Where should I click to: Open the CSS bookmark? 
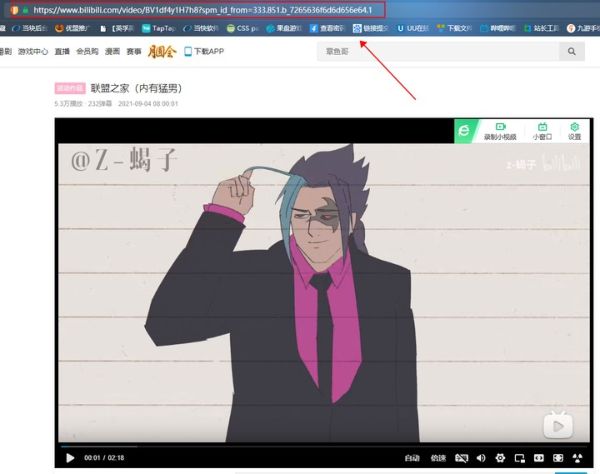pyautogui.click(x=243, y=28)
